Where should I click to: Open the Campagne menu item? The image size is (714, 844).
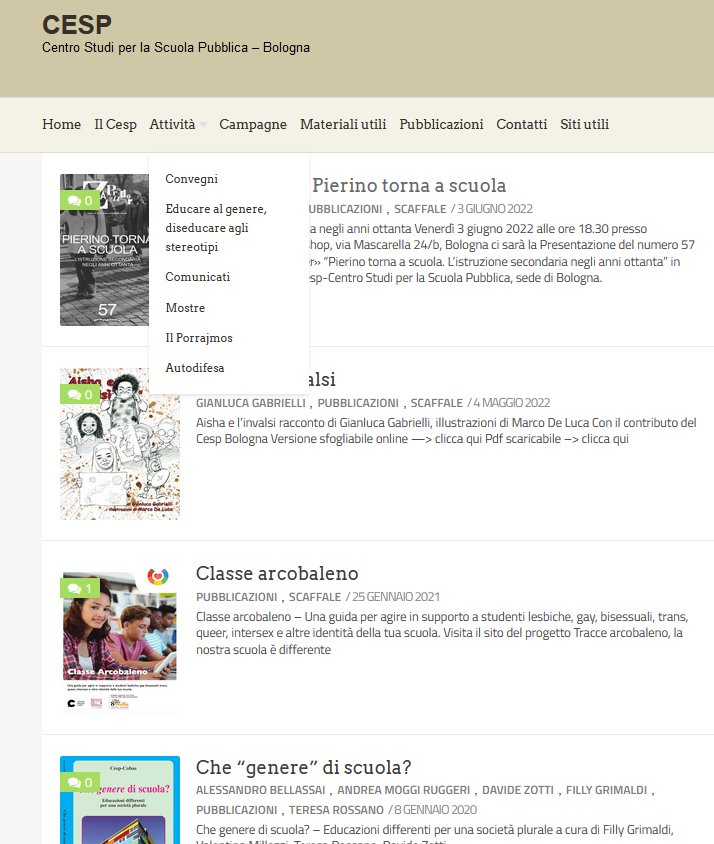pyautogui.click(x=253, y=124)
